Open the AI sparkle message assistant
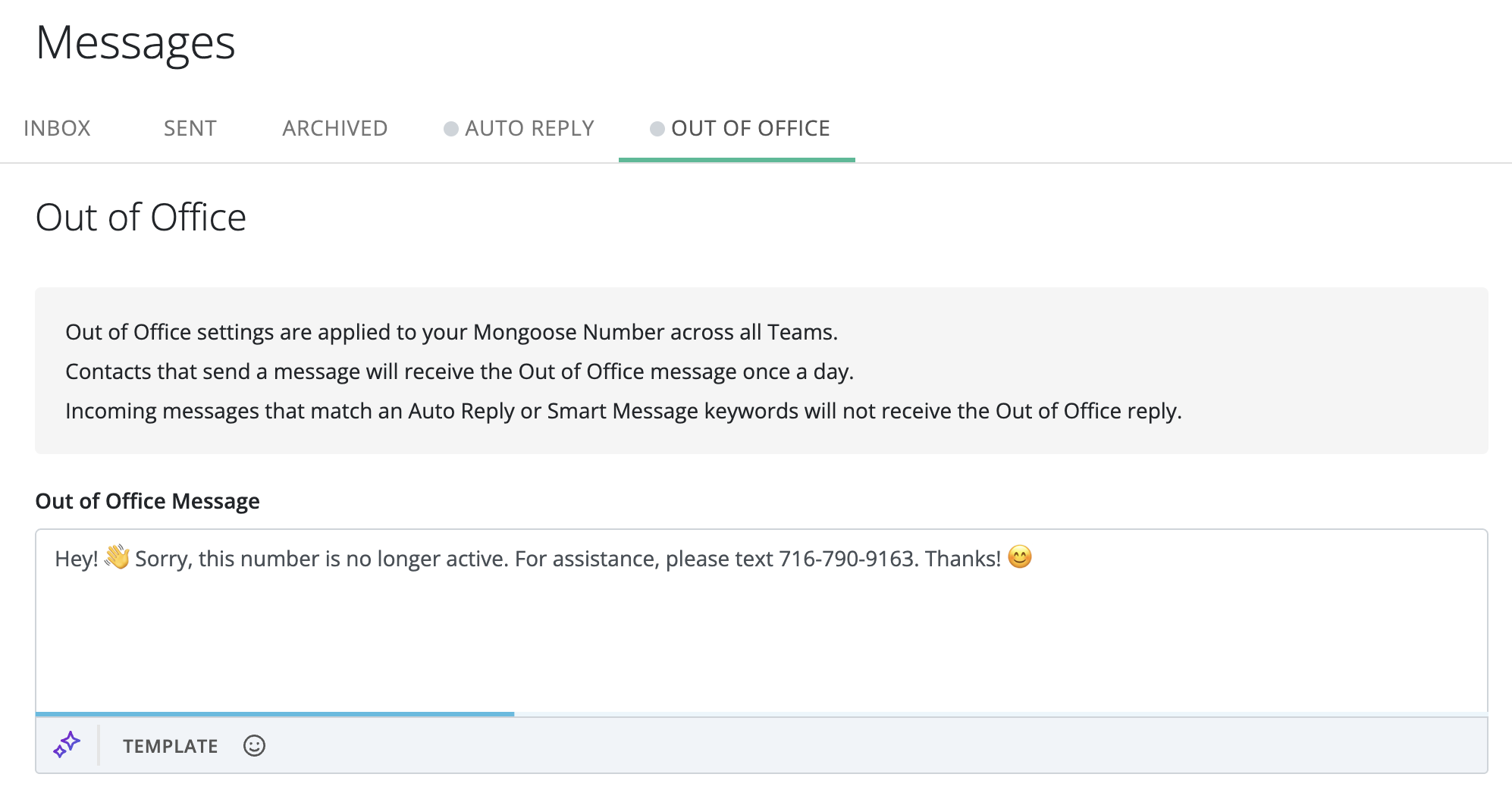 (x=67, y=745)
